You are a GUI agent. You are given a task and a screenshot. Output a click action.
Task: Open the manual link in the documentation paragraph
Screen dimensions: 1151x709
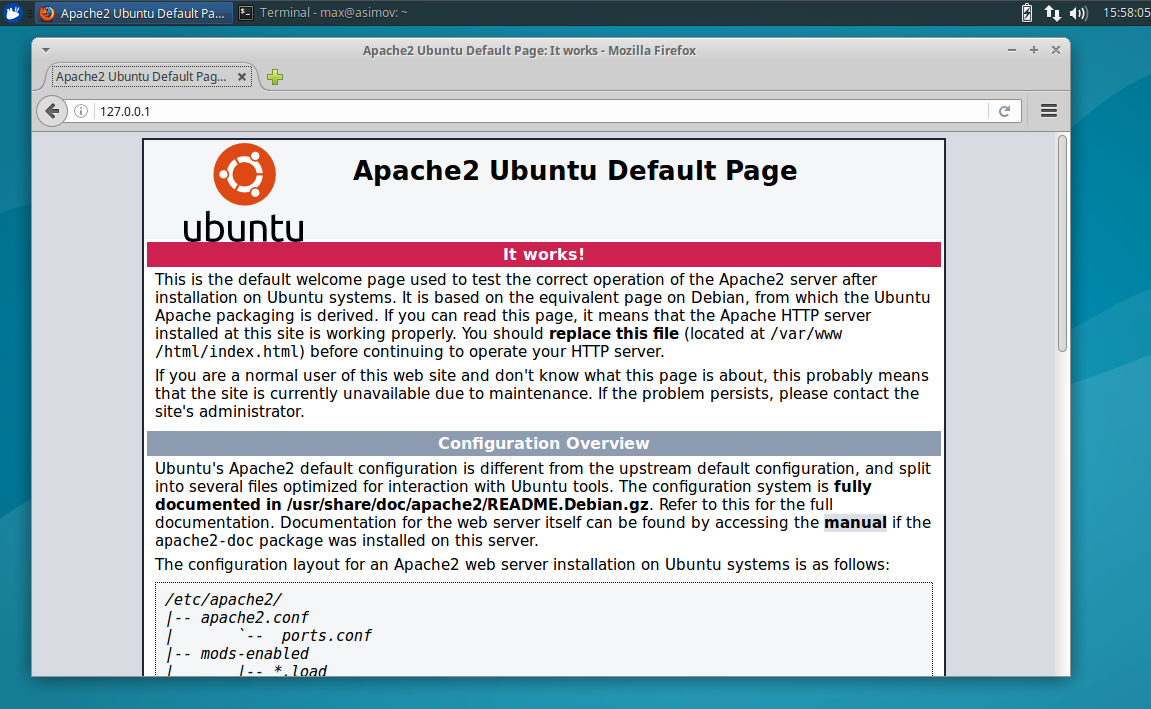(x=855, y=523)
